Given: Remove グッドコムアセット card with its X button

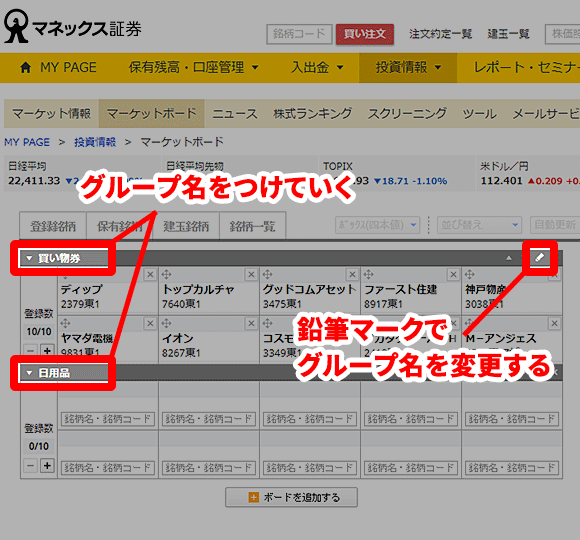Looking at the screenshot, I should point(353,274).
